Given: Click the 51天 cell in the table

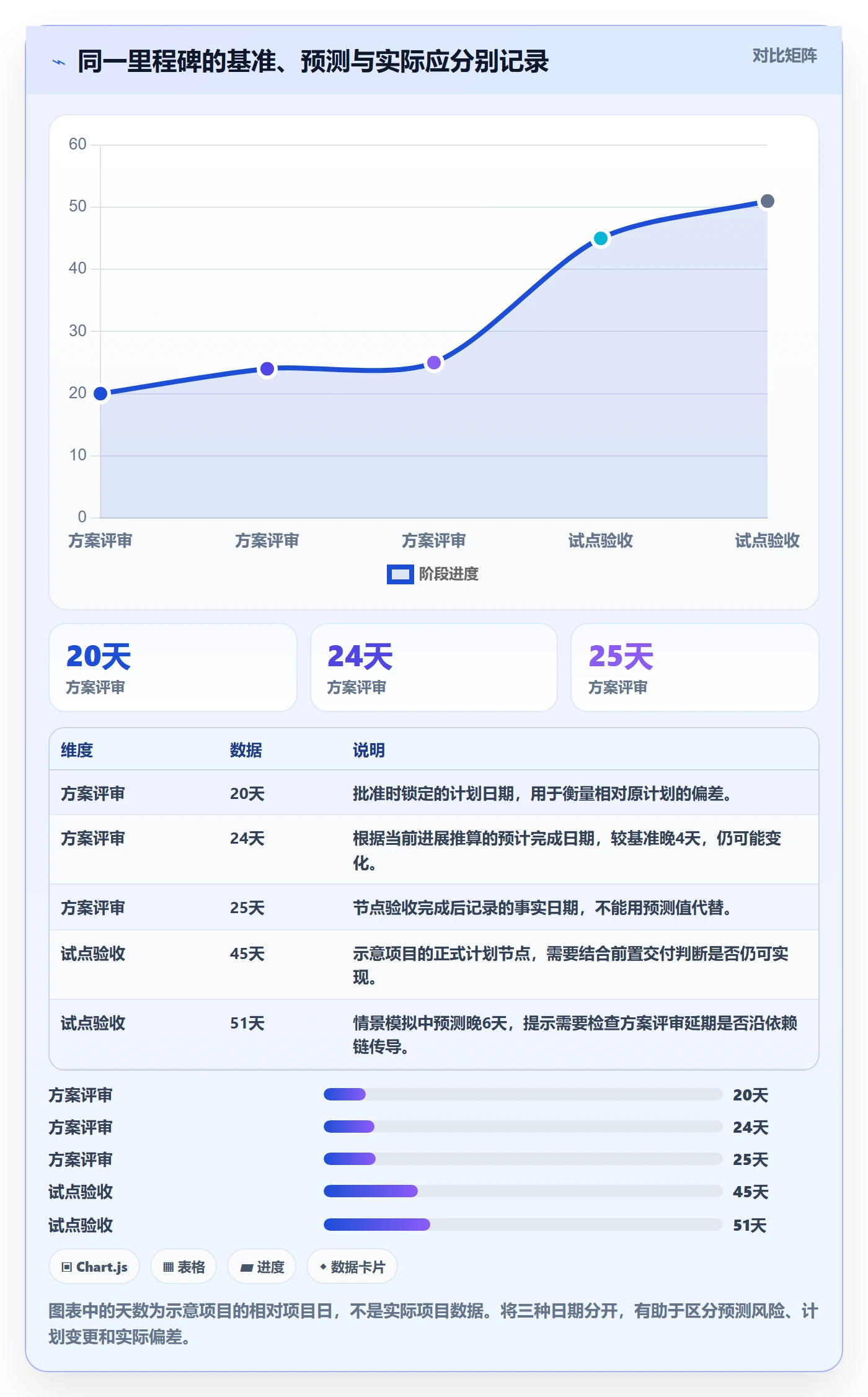Looking at the screenshot, I should coord(247,1023).
